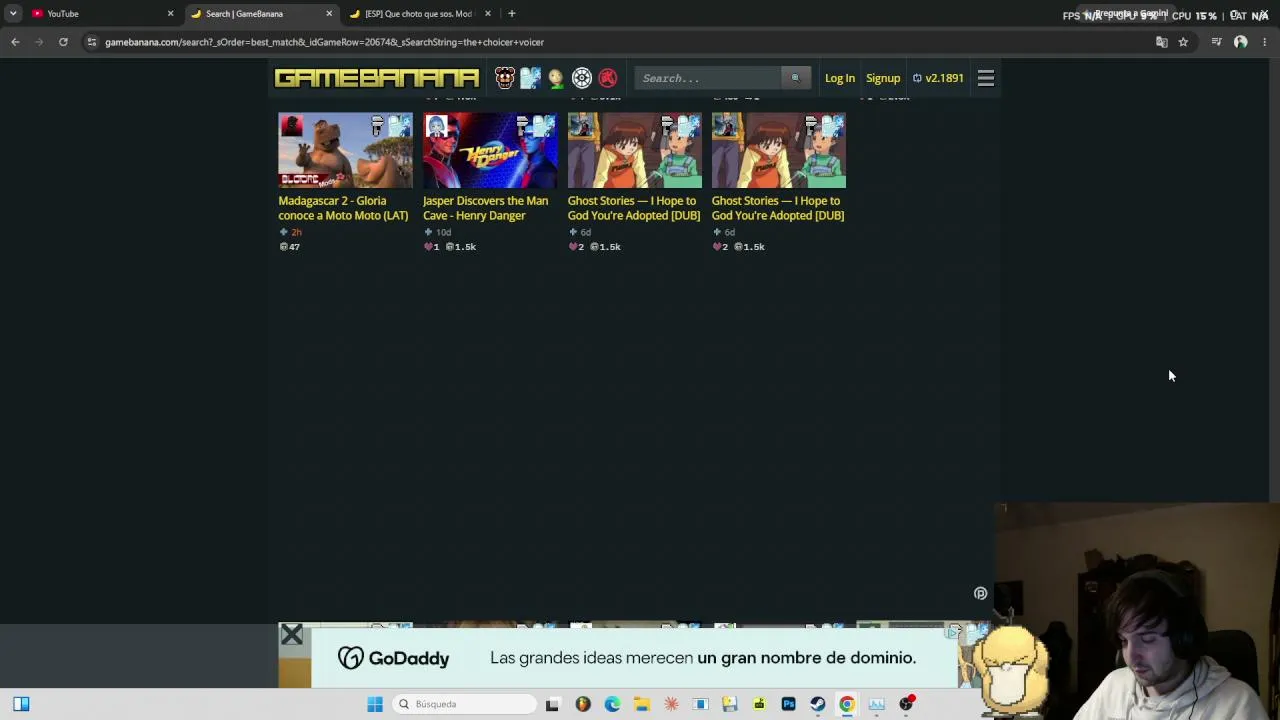Expand the tab search dropdown
The width and height of the screenshot is (1280, 720).
tap(13, 14)
